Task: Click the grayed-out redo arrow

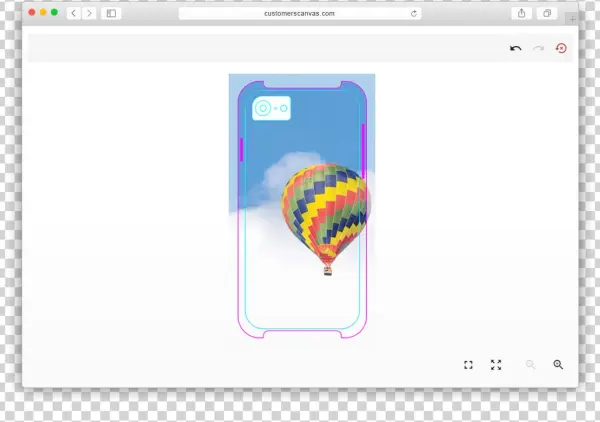Action: click(538, 48)
